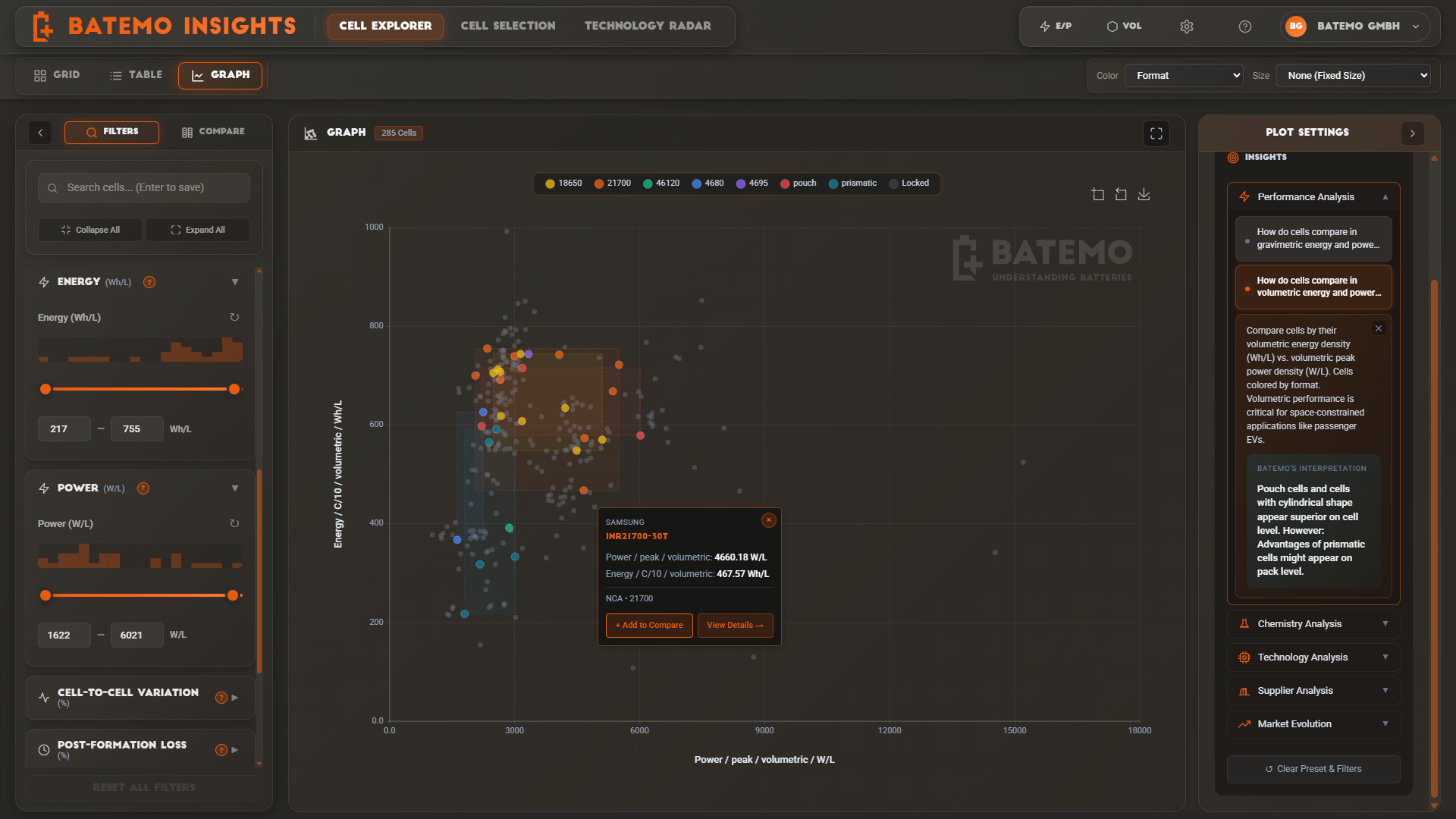The image size is (1456, 819).
Task: Expand the Chemistry Analysis section
Action: [x=1313, y=623]
